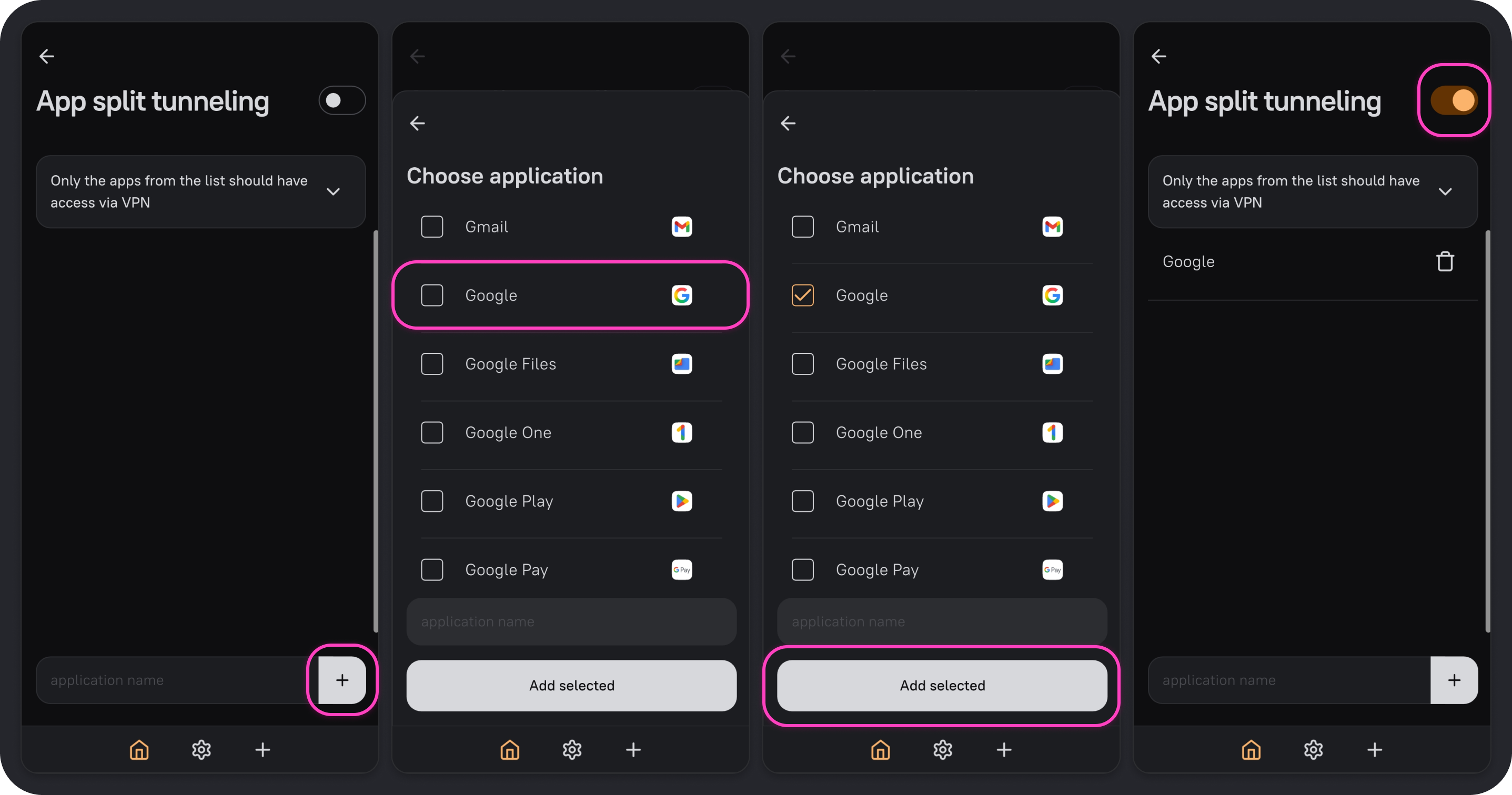Click bottom bar plus tab on the checked Google screen
The height and width of the screenshot is (795, 1512).
(x=1004, y=749)
